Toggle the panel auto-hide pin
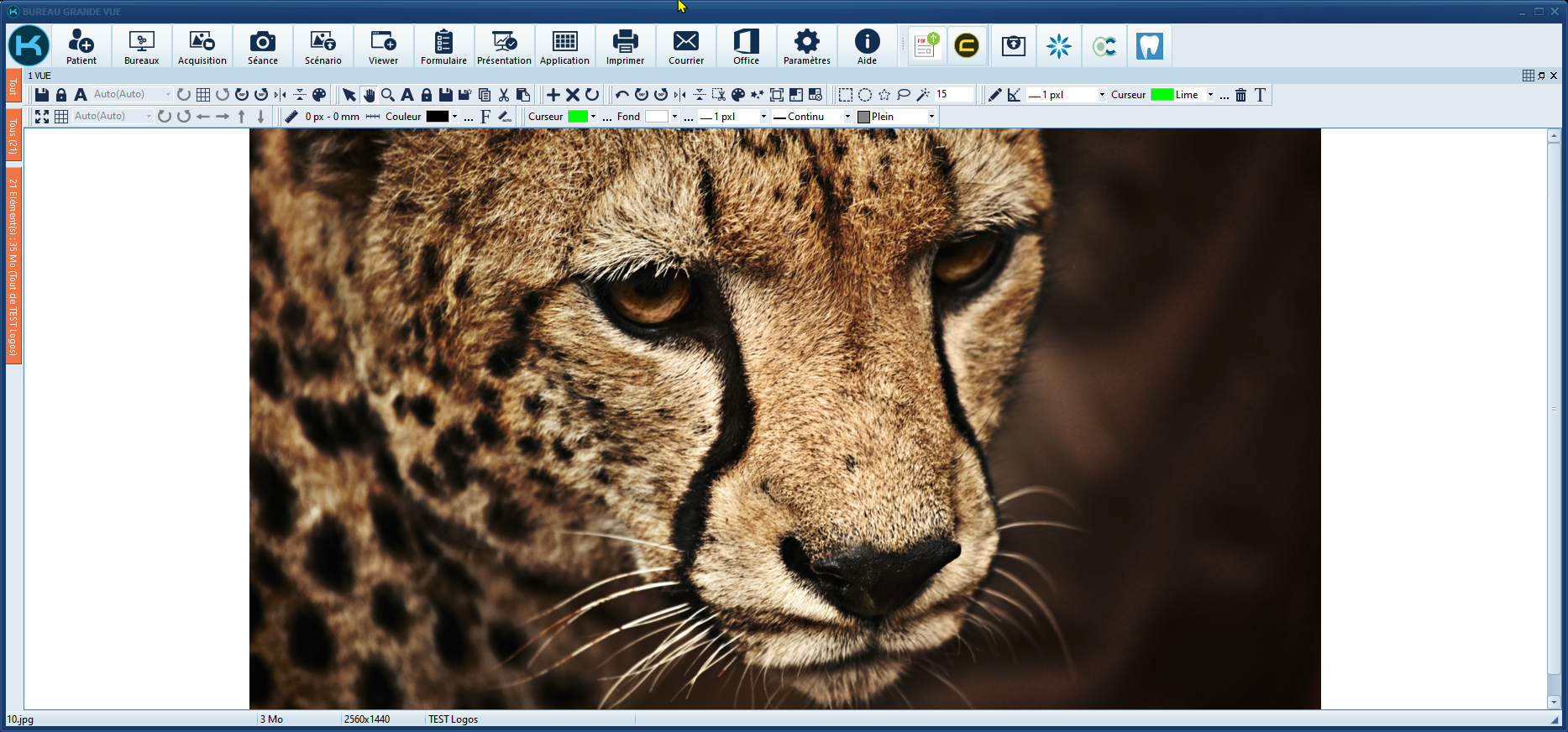The image size is (1568, 732). coord(1541,76)
